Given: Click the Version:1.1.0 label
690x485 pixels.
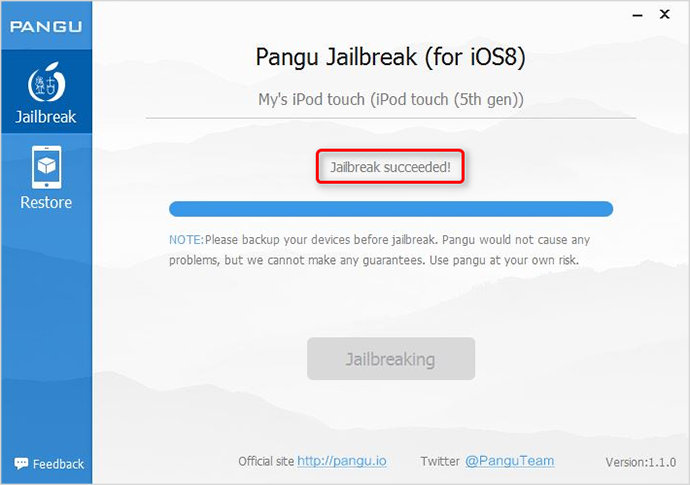Looking at the screenshot, I should coord(641,462).
